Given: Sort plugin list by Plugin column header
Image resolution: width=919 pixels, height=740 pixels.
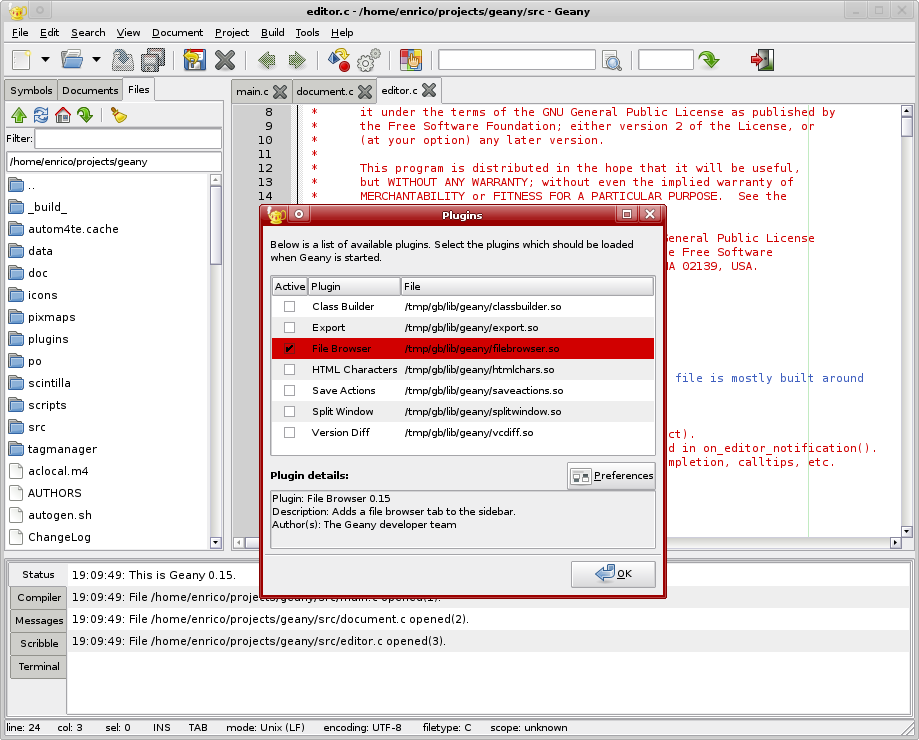Looking at the screenshot, I should [x=354, y=287].
